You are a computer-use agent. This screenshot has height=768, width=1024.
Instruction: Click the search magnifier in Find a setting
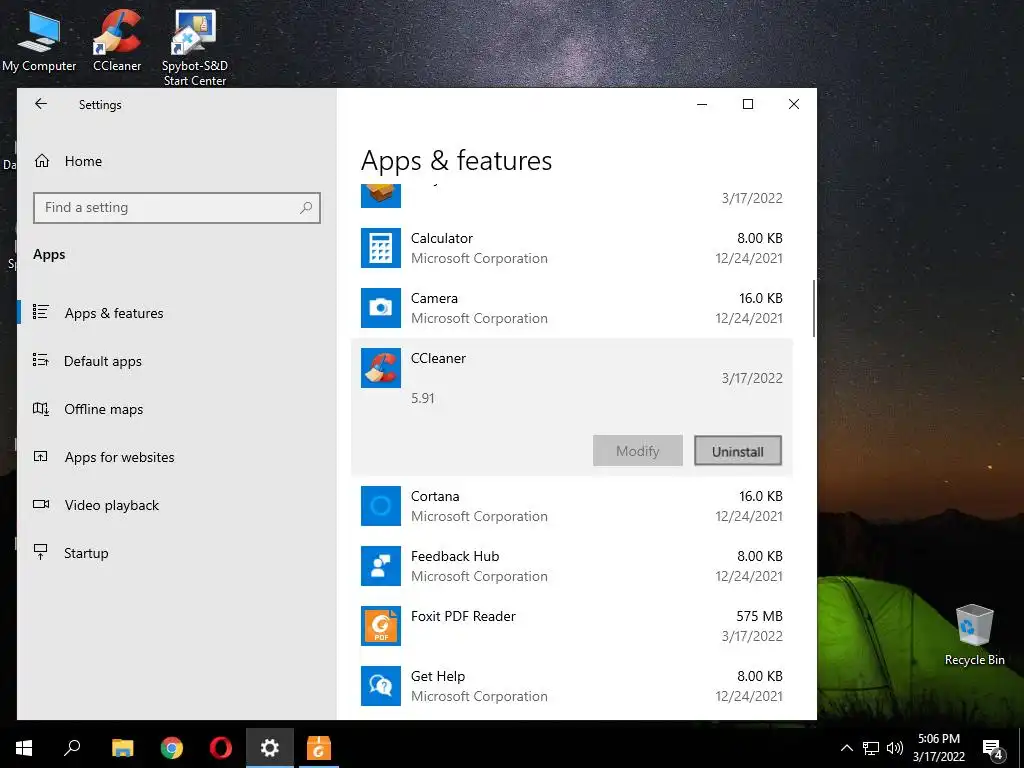[x=306, y=208]
